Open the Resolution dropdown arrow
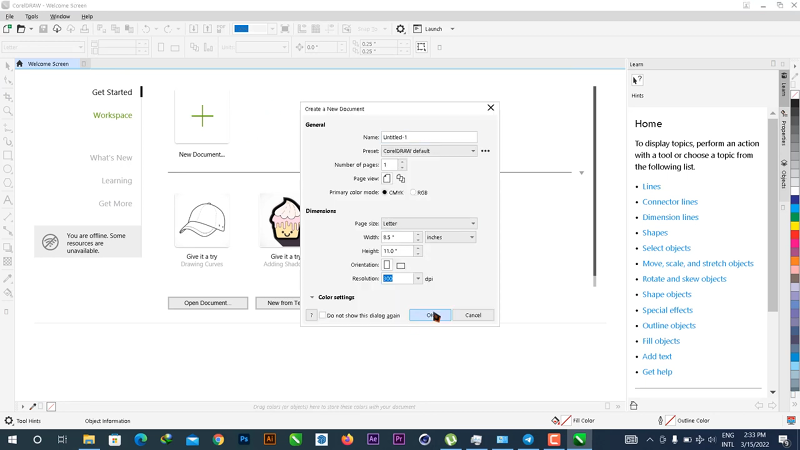Image resolution: width=800 pixels, height=450 pixels. 418,279
